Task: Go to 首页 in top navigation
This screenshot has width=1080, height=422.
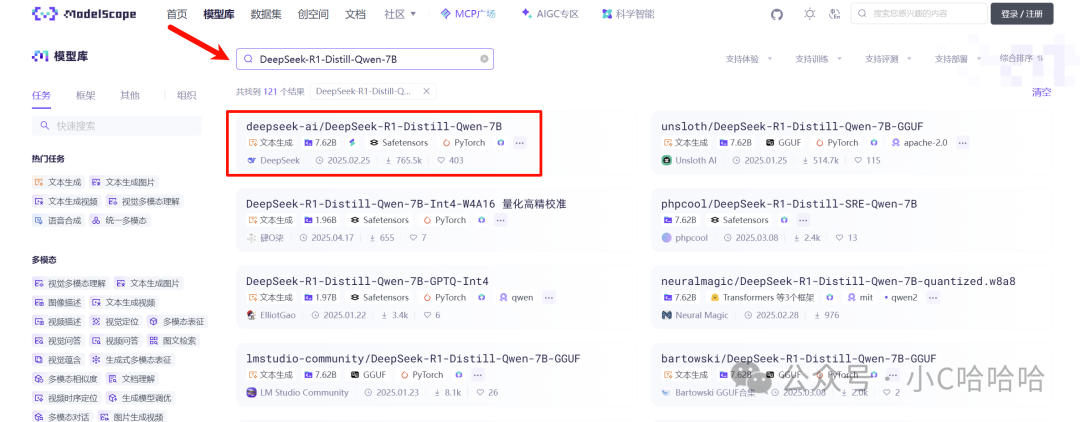Action: (x=177, y=14)
